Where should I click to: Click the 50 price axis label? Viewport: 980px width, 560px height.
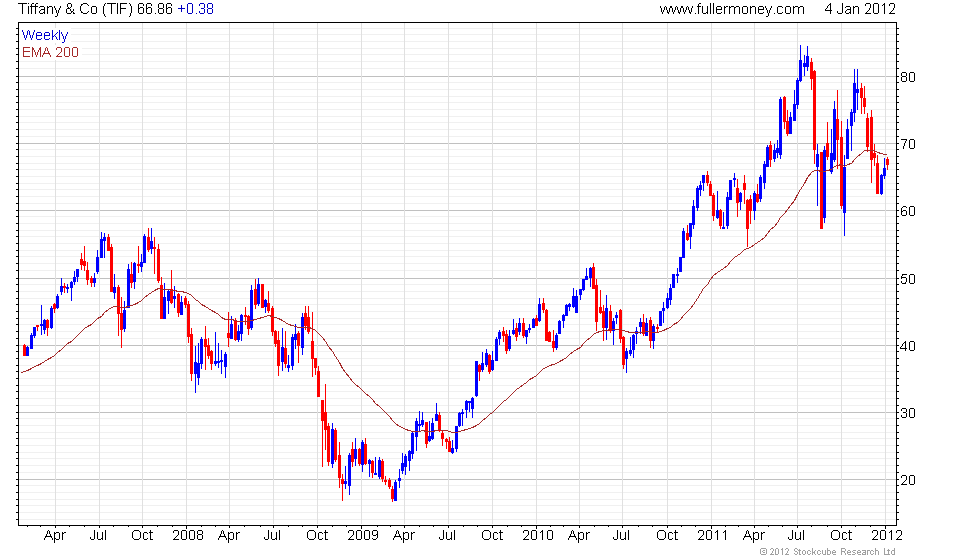(908, 279)
